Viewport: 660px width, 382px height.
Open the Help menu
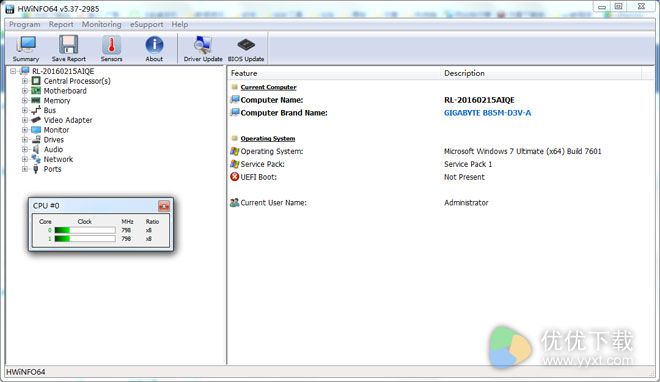[x=180, y=24]
